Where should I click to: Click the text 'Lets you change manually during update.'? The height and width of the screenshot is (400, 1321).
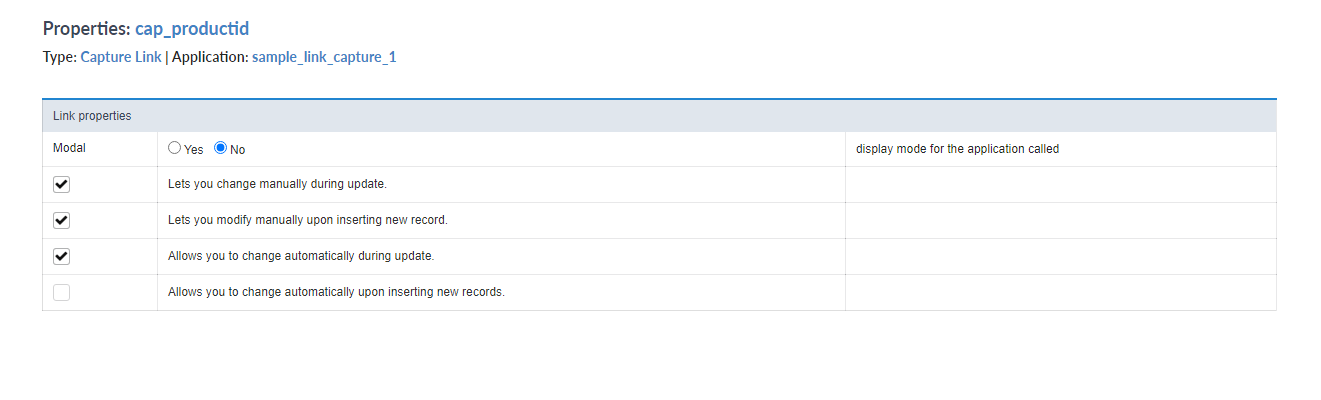pyautogui.click(x=277, y=184)
